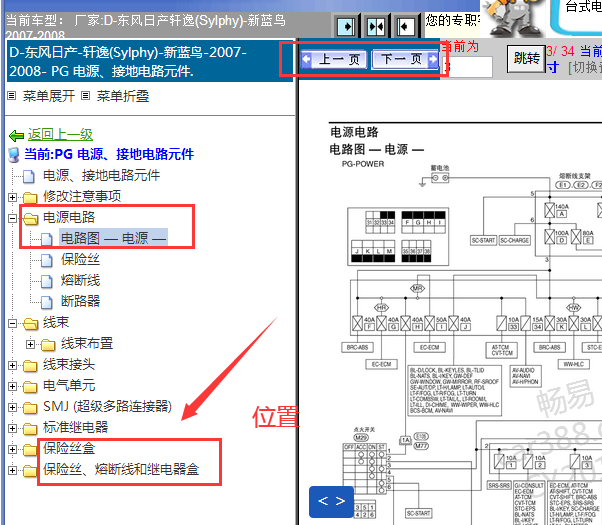Expand the 保险丝盒 folder
The width and height of the screenshot is (602, 525).
(12, 449)
